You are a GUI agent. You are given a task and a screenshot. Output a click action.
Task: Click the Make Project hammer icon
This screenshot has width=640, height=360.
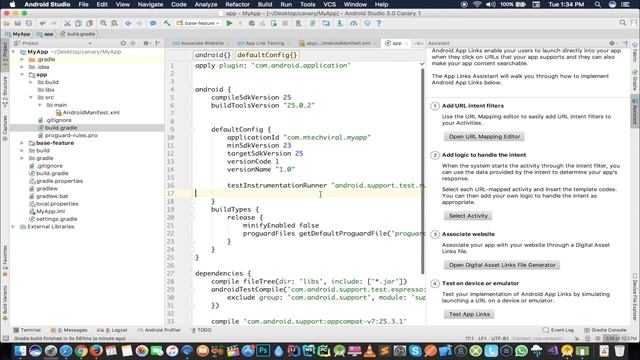[167, 23]
